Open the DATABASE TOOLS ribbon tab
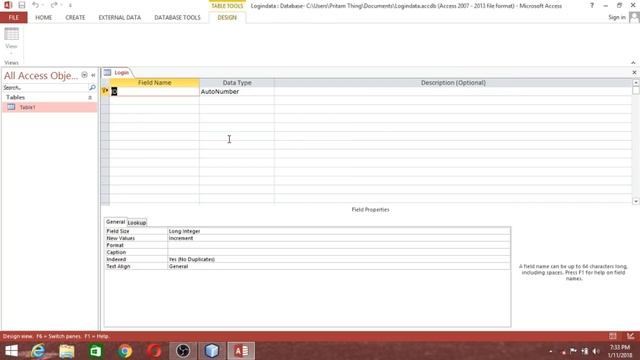This screenshot has height=360, width=640. tap(177, 18)
